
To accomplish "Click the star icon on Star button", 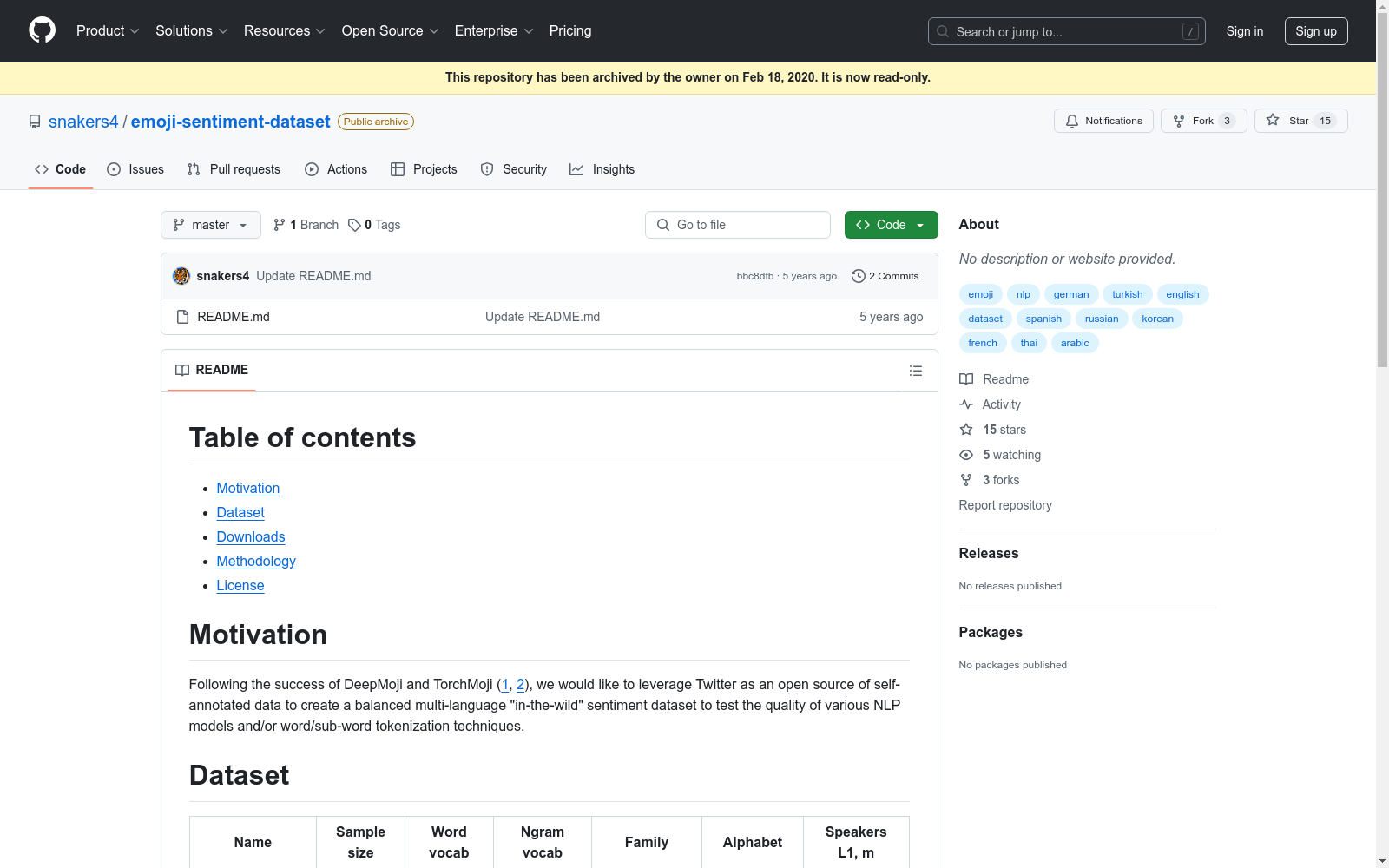I will point(1273,121).
